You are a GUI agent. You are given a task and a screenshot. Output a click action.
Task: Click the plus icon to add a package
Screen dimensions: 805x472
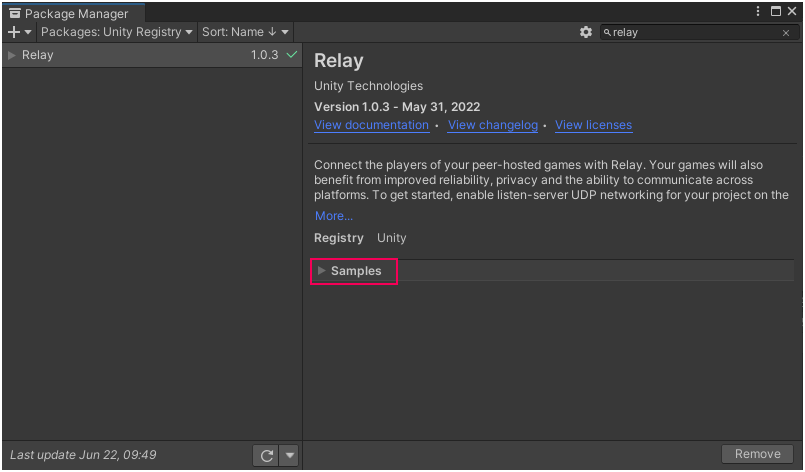[14, 32]
